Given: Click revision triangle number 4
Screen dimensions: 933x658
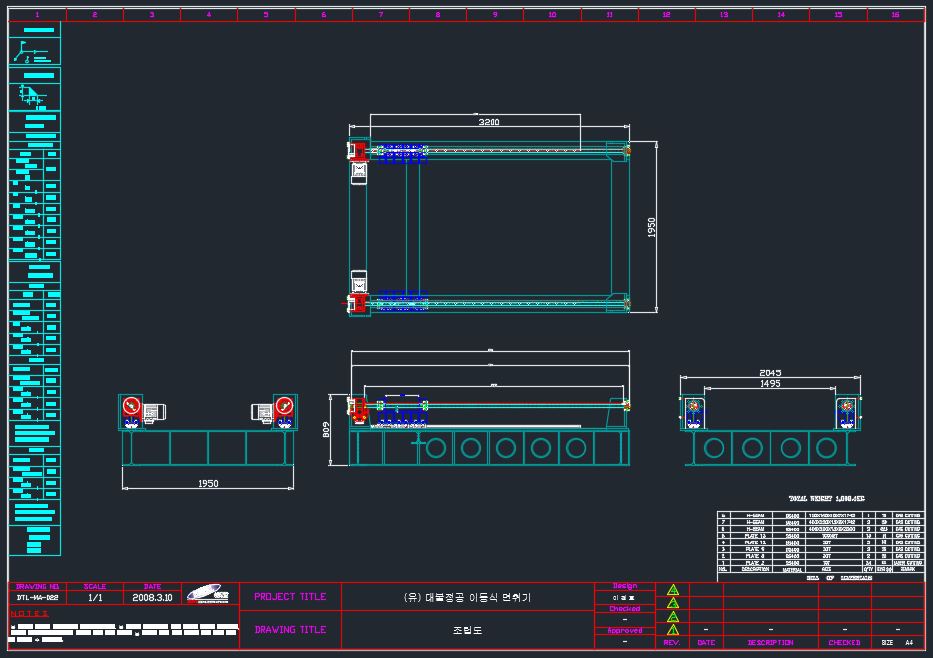Looking at the screenshot, I should coord(673,590).
